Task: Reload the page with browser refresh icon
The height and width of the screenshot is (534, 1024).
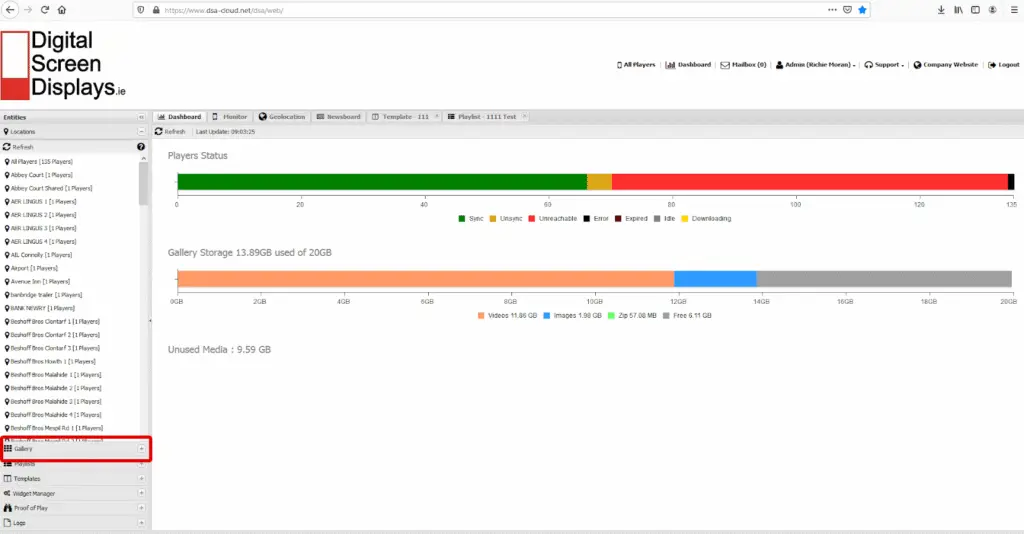Action: [x=44, y=10]
